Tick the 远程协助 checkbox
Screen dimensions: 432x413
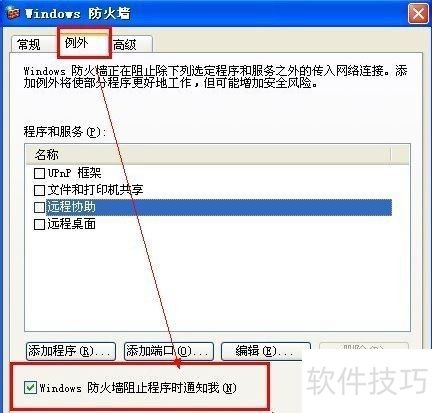click(x=39, y=207)
